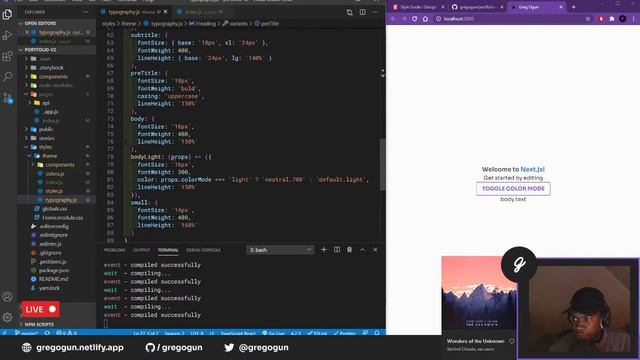This screenshot has width=640, height=360.
Task: Open the Explorer view in activity bar
Action: pos(7,15)
